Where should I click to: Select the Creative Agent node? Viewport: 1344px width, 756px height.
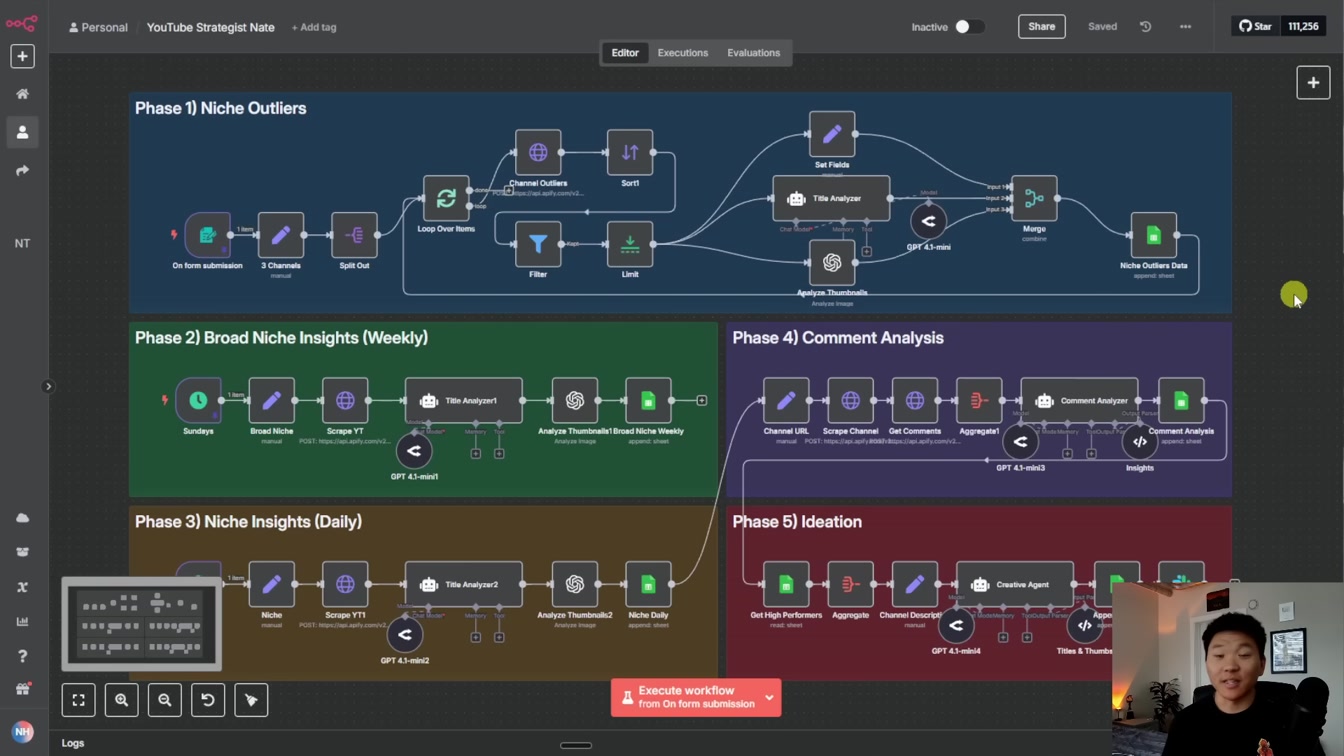point(1015,584)
